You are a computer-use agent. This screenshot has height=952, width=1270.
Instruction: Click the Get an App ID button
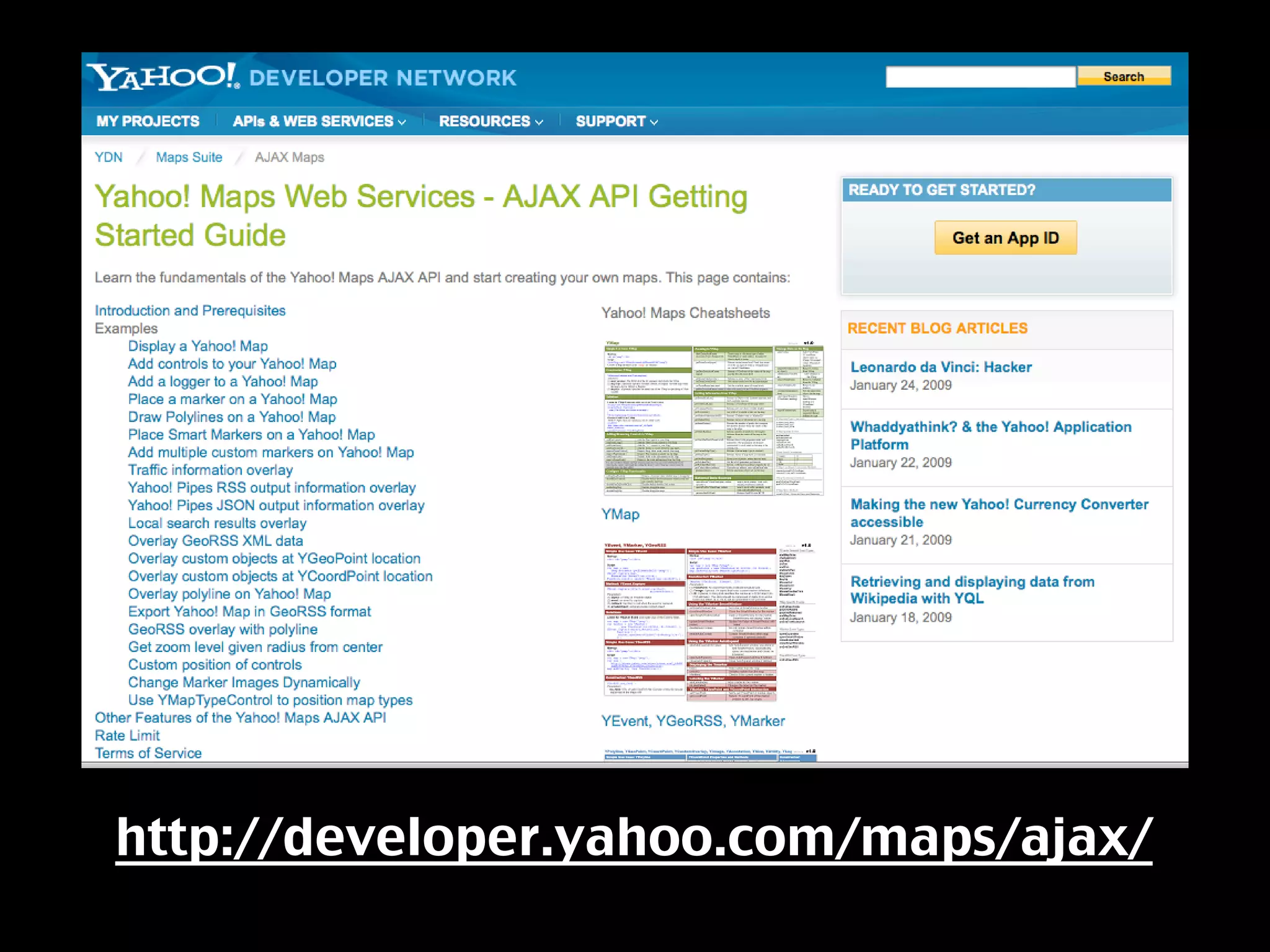(1005, 238)
